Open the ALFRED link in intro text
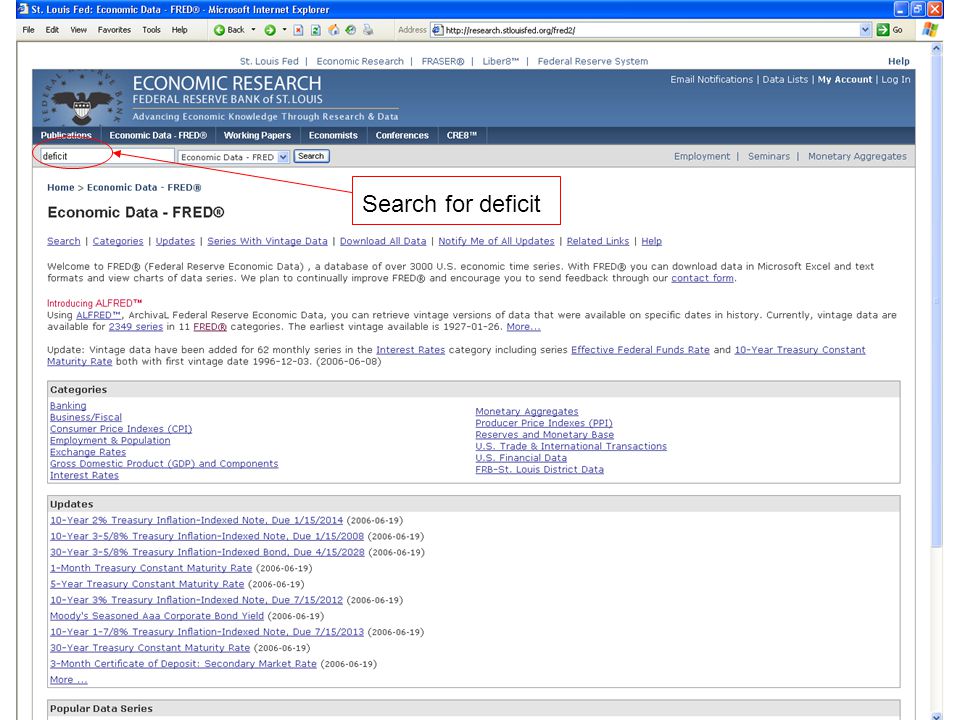The height and width of the screenshot is (720, 960). [98, 315]
